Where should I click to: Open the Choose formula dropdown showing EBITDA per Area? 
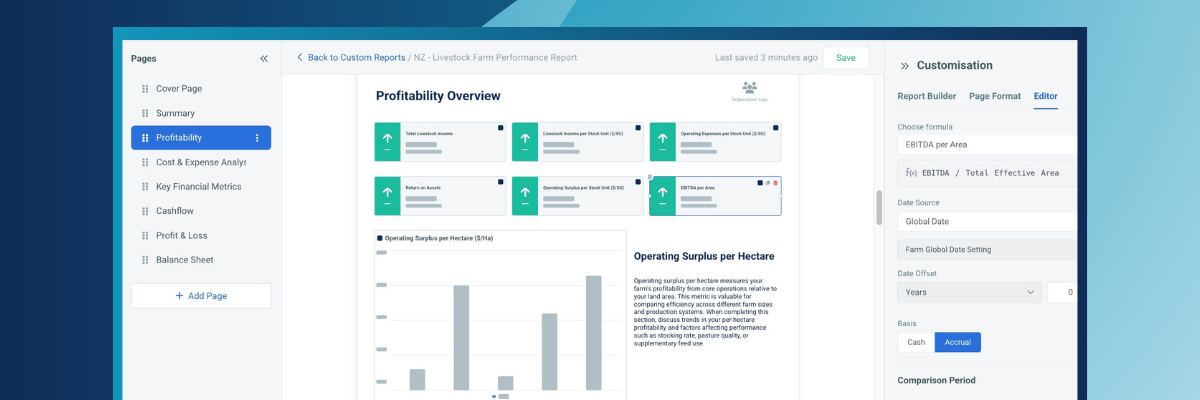point(987,145)
